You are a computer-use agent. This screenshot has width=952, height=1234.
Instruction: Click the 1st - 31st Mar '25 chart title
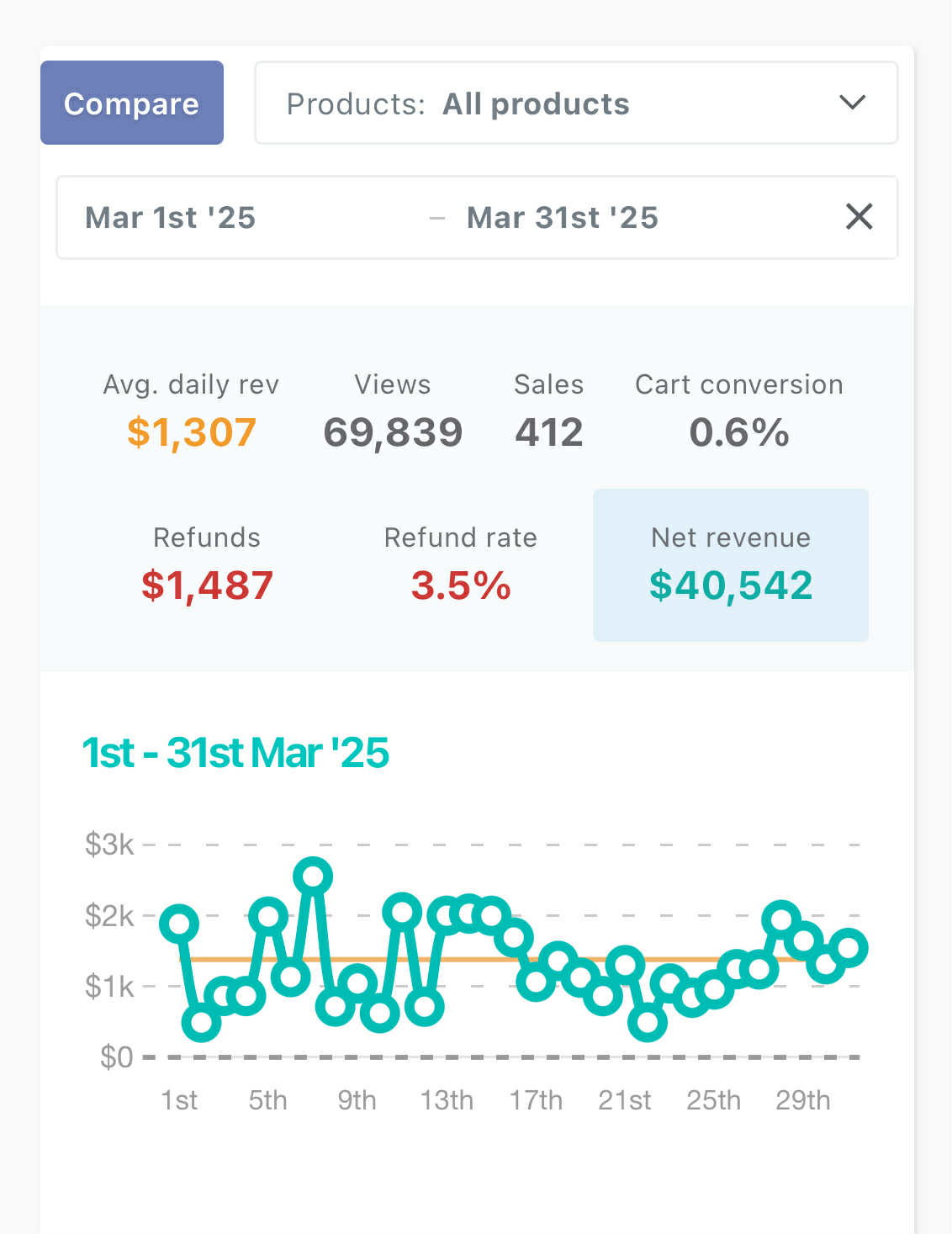point(235,753)
